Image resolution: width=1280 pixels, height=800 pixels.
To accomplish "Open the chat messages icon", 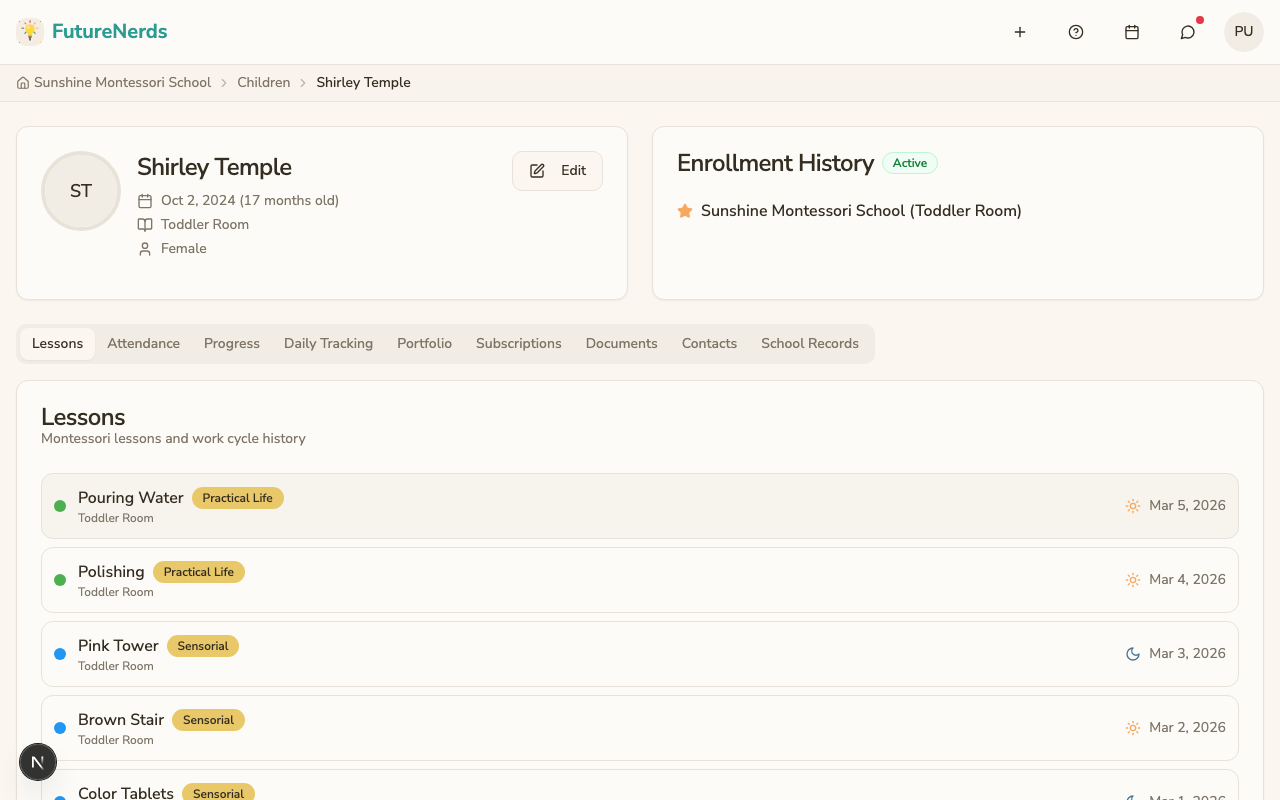I will point(1188,32).
